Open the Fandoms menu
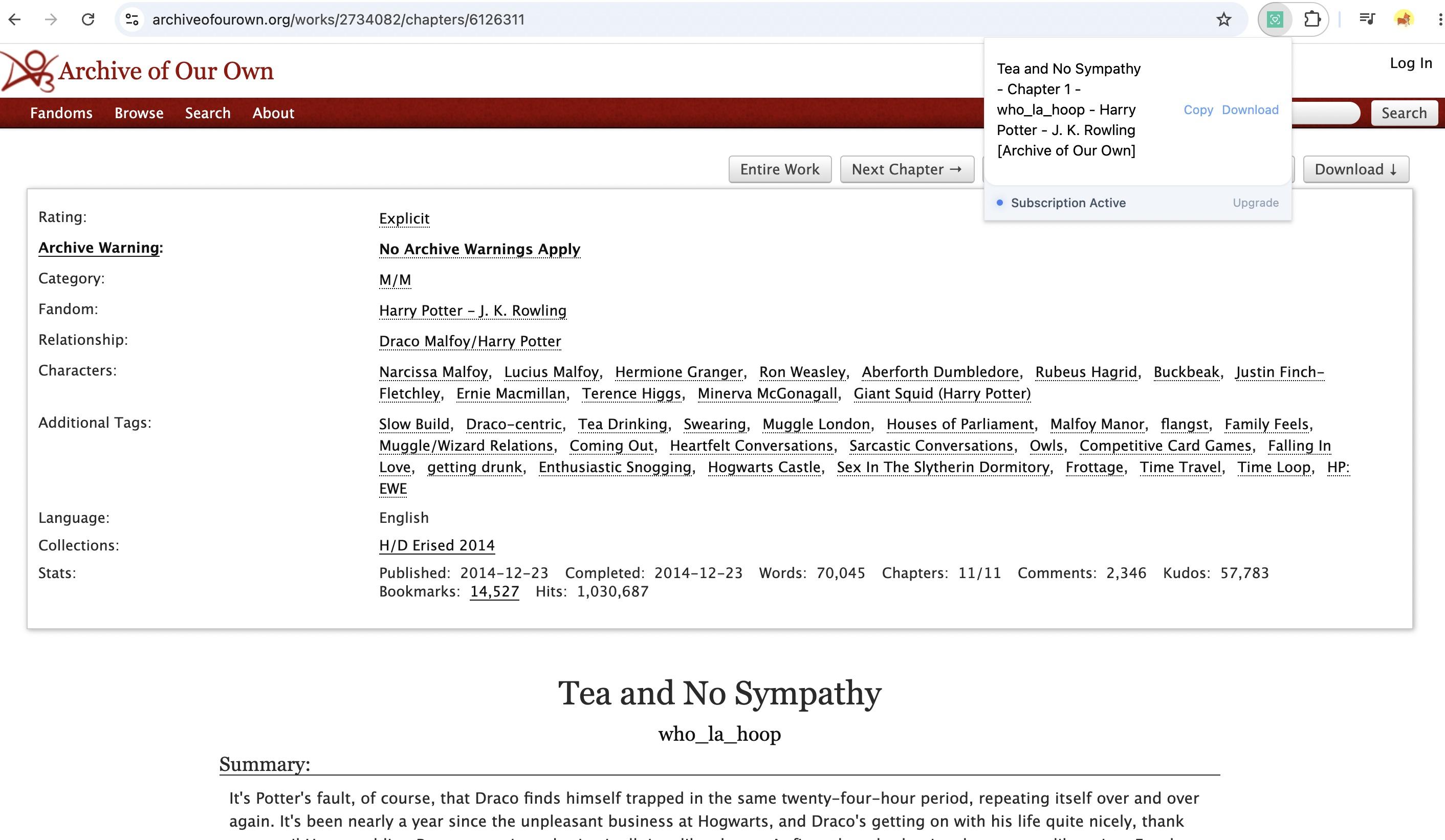 coord(61,113)
